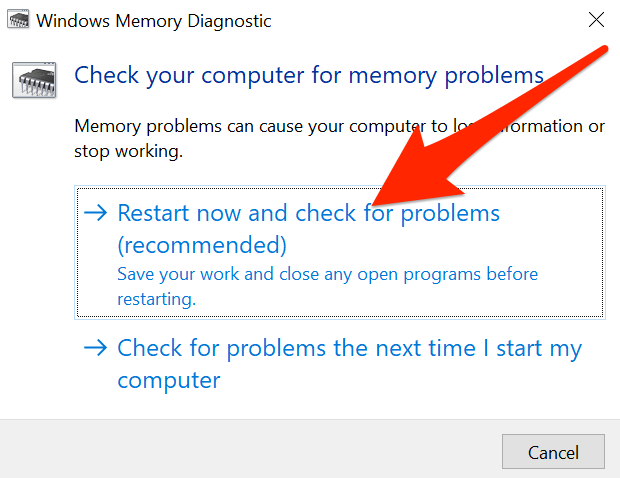Image resolution: width=620 pixels, height=478 pixels.
Task: Select Check for problems the next time option
Action: pyautogui.click(x=348, y=349)
